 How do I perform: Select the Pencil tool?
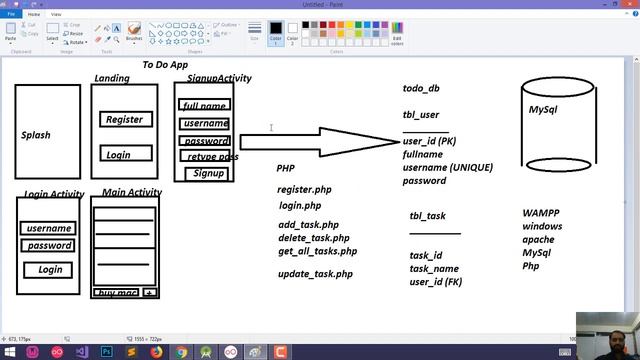click(x=98, y=28)
